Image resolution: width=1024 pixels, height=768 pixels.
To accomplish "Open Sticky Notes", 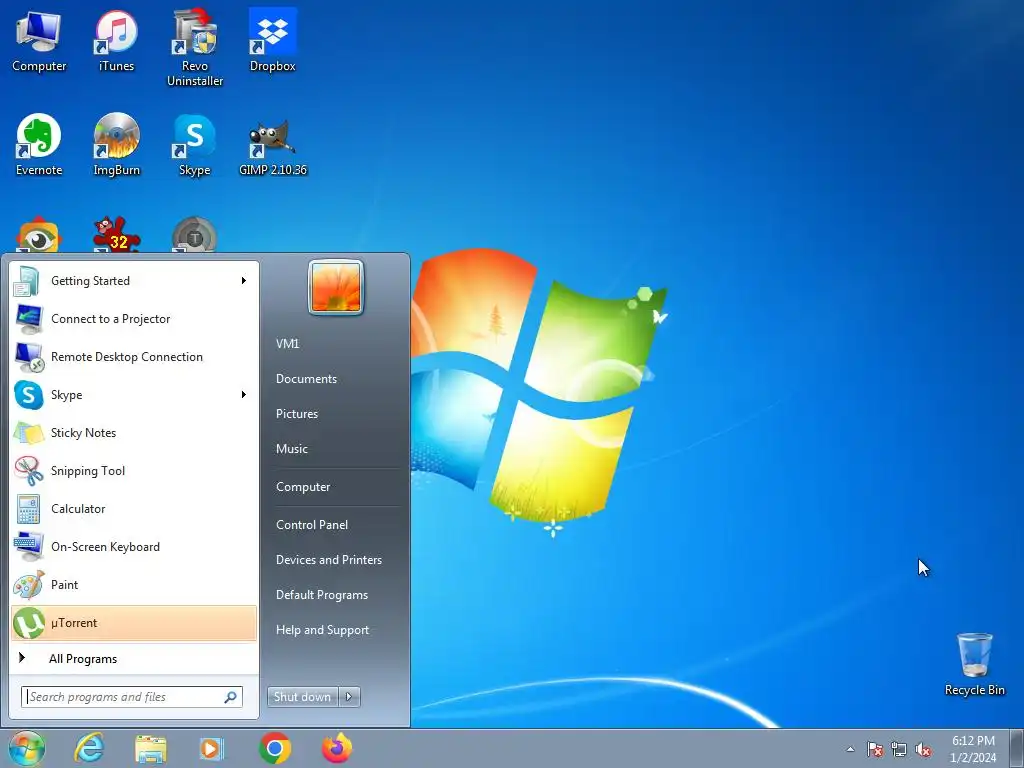I will click(x=134, y=432).
